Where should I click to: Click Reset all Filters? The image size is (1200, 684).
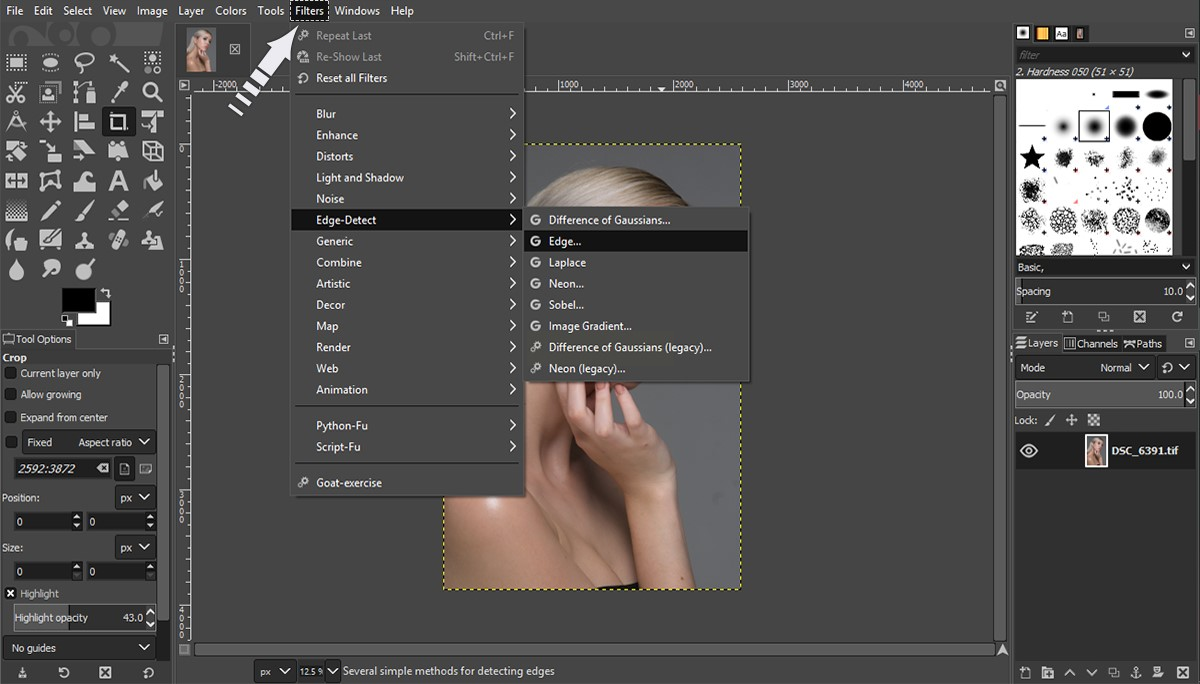351,78
